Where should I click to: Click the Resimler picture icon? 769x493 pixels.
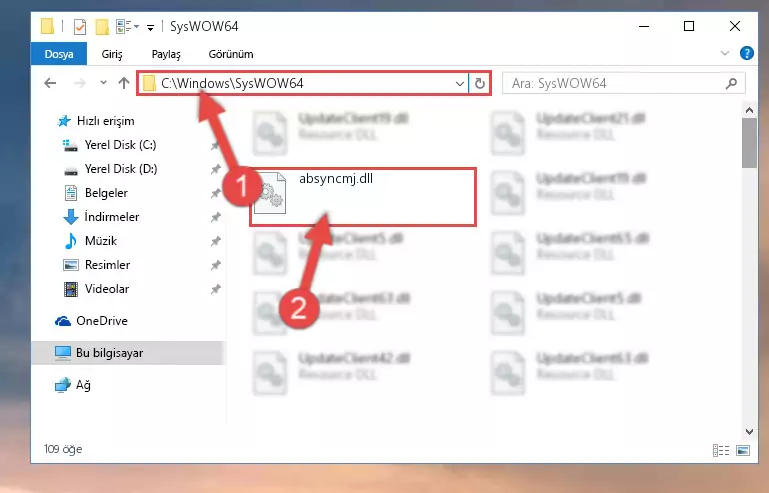(71, 265)
